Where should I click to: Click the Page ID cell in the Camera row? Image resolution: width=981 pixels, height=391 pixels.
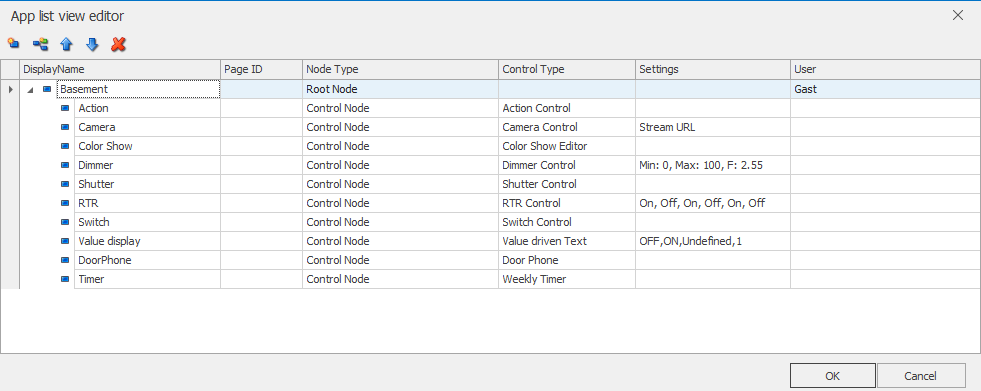click(262, 127)
